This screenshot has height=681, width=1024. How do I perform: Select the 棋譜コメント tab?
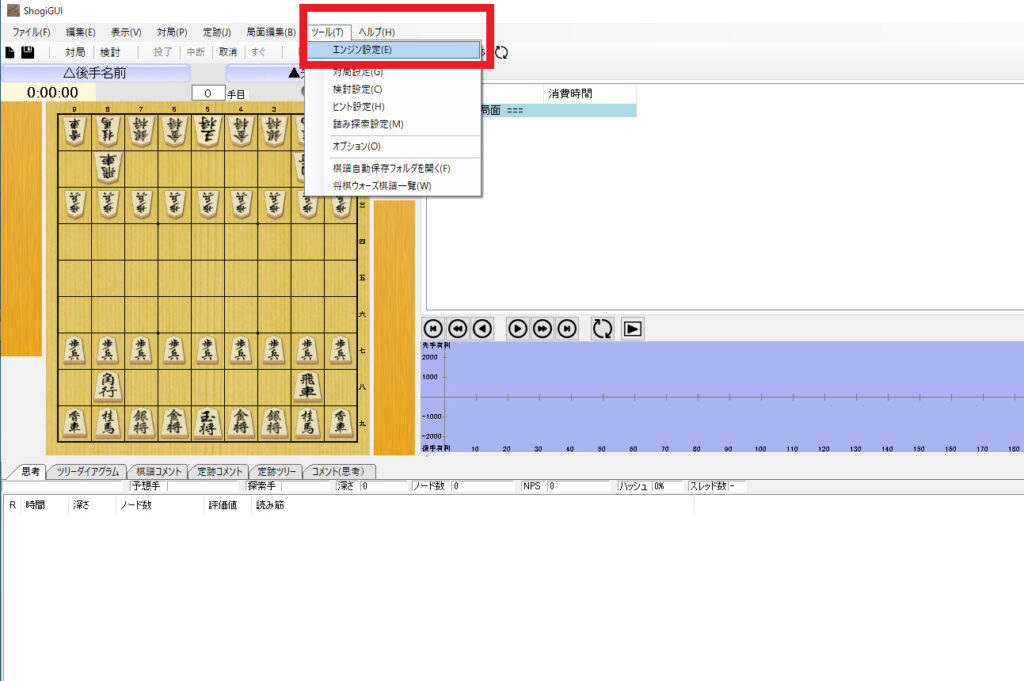point(157,470)
